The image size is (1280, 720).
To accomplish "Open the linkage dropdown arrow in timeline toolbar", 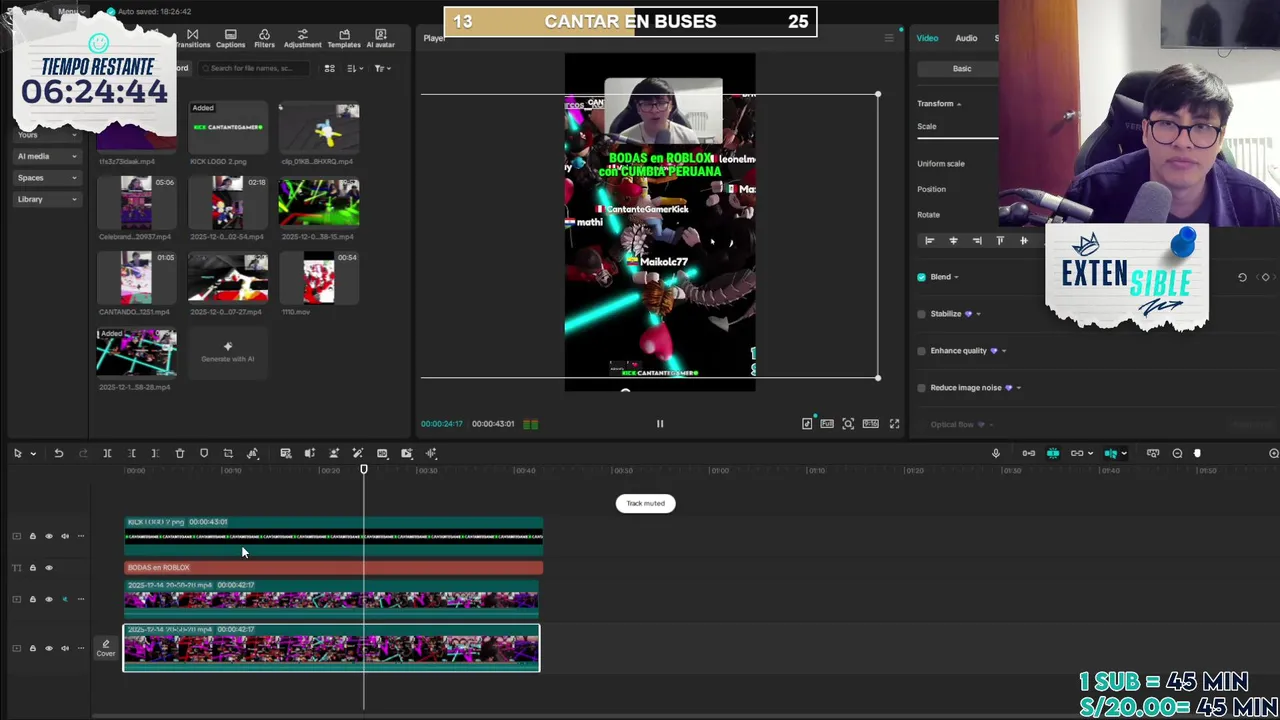I will pyautogui.click(x=1090, y=454).
